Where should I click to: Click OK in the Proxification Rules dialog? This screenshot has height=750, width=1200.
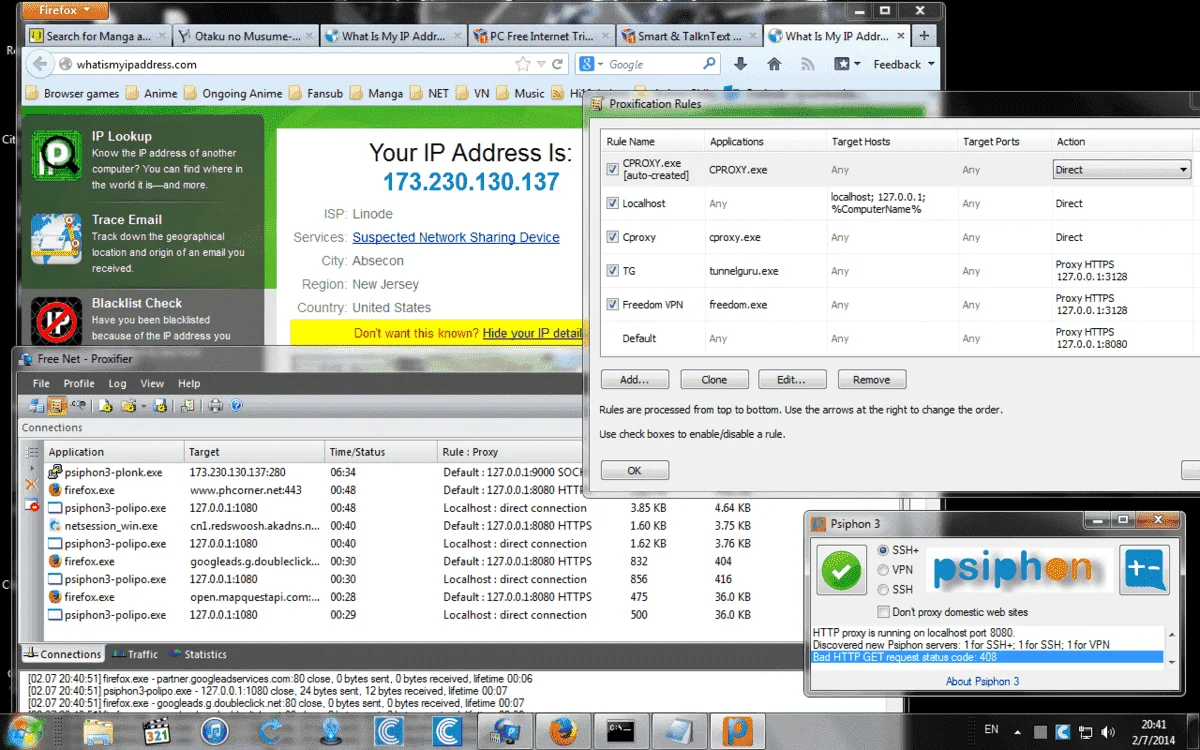[634, 470]
